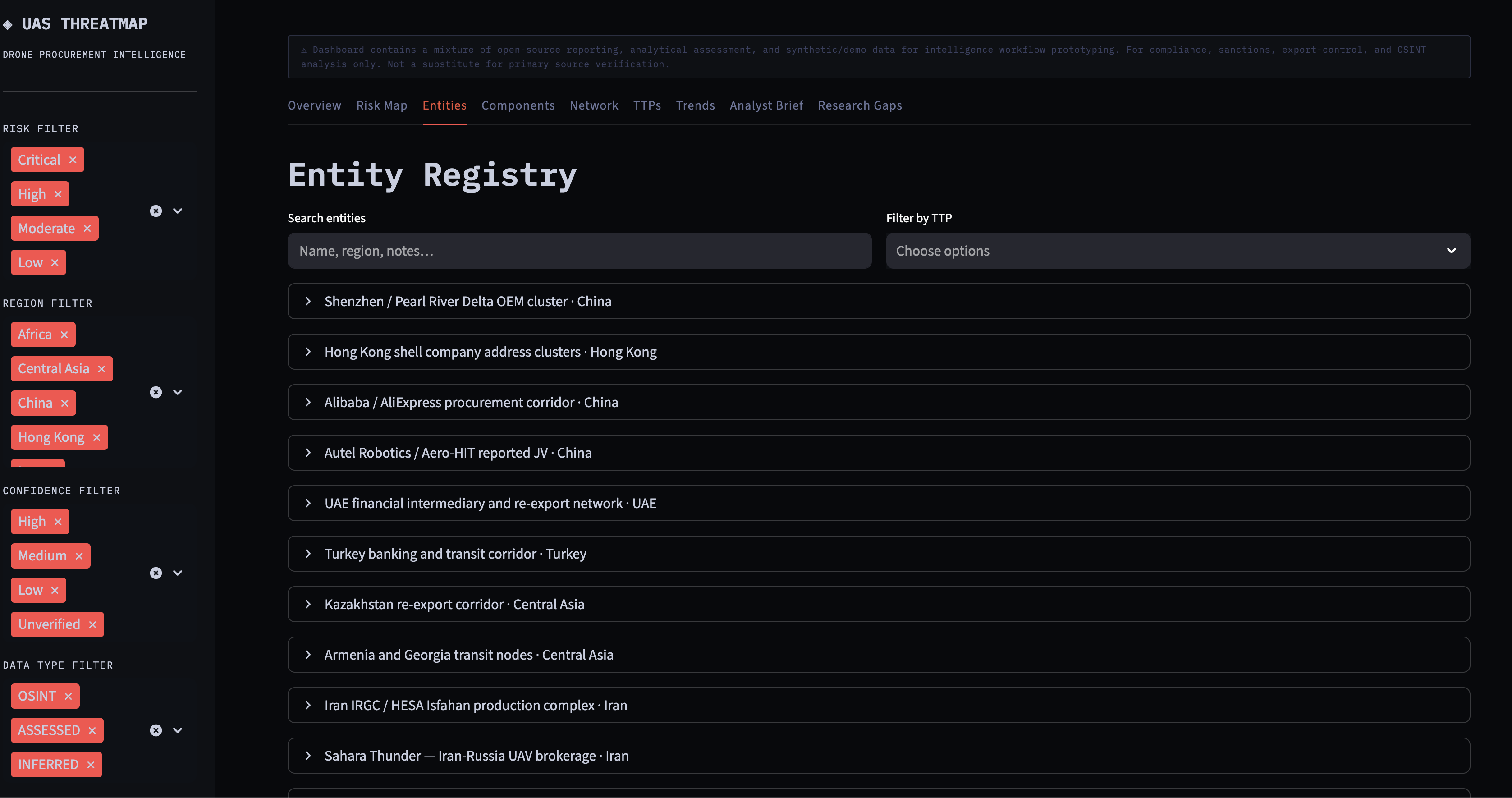
Task: Expand Armenia and Georgia transit nodes
Action: coord(879,655)
